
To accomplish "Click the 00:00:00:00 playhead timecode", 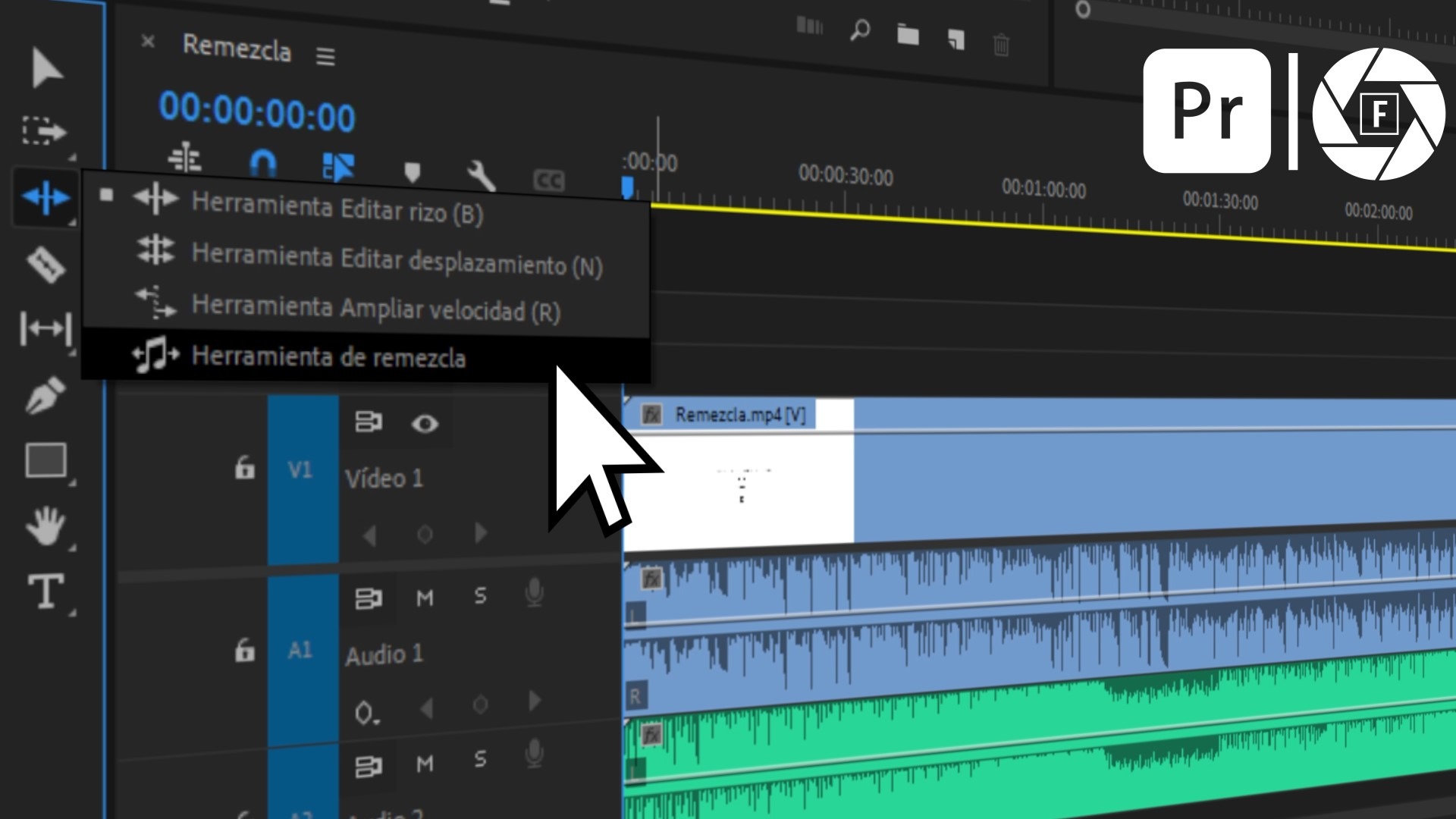I will (x=257, y=112).
